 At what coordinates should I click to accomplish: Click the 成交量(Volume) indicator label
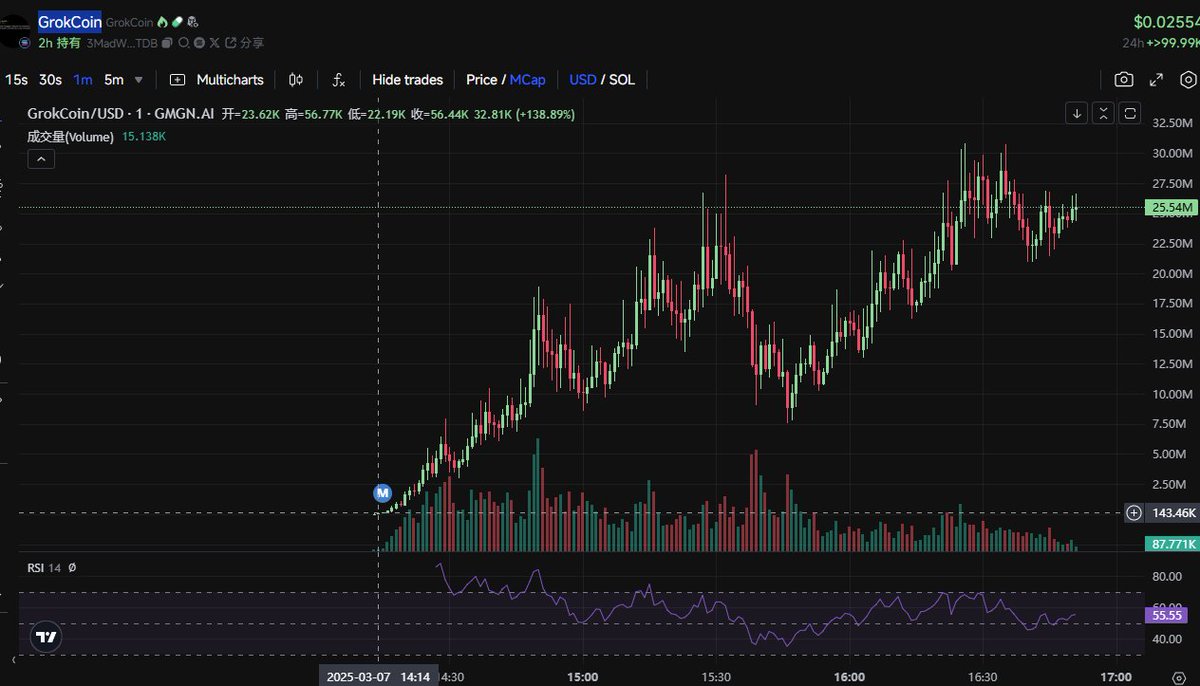(70, 137)
